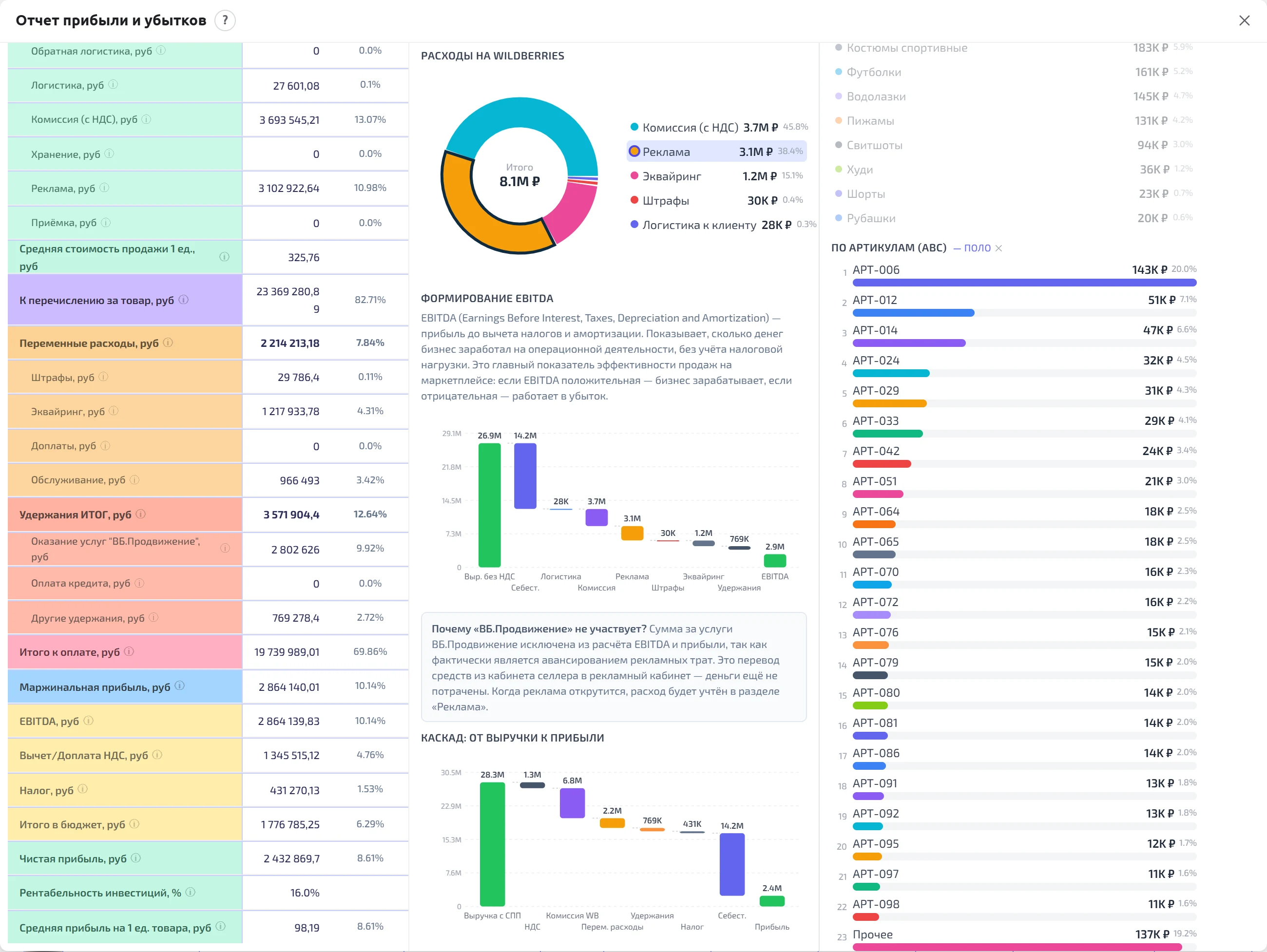Click info icon beside Реклама, руб row

pyautogui.click(x=104, y=188)
